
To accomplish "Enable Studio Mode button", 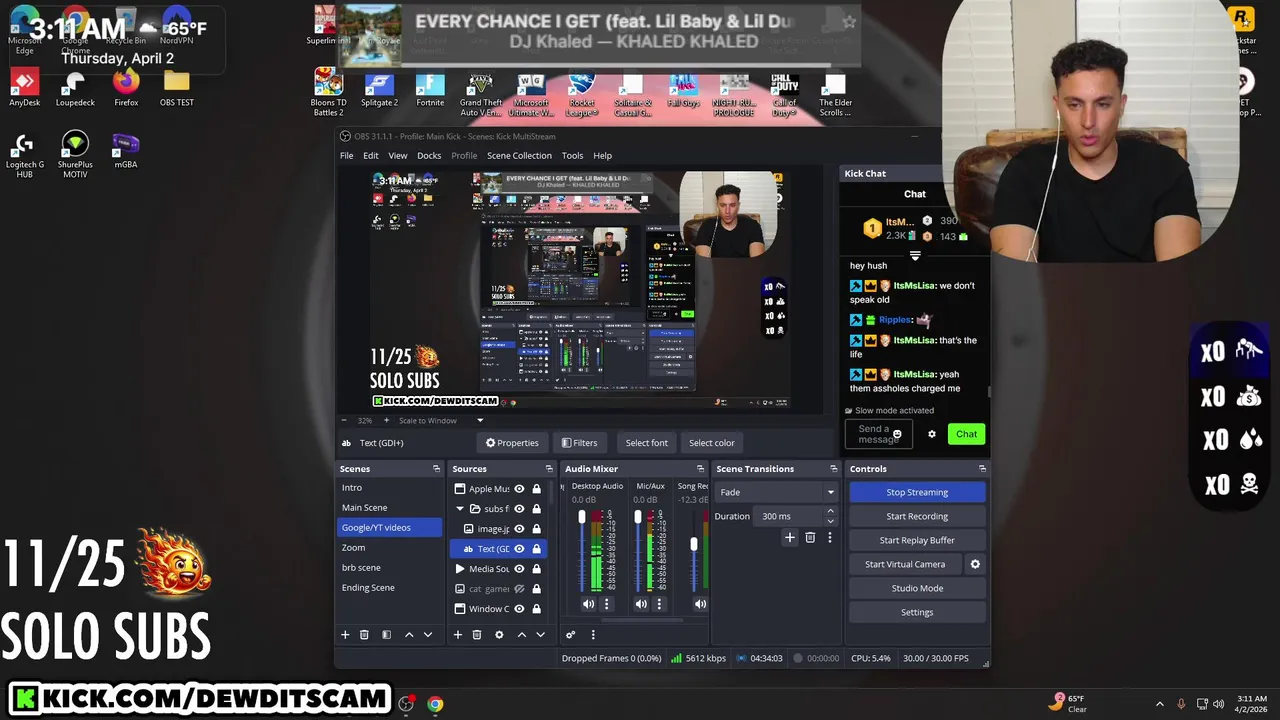I will click(917, 588).
